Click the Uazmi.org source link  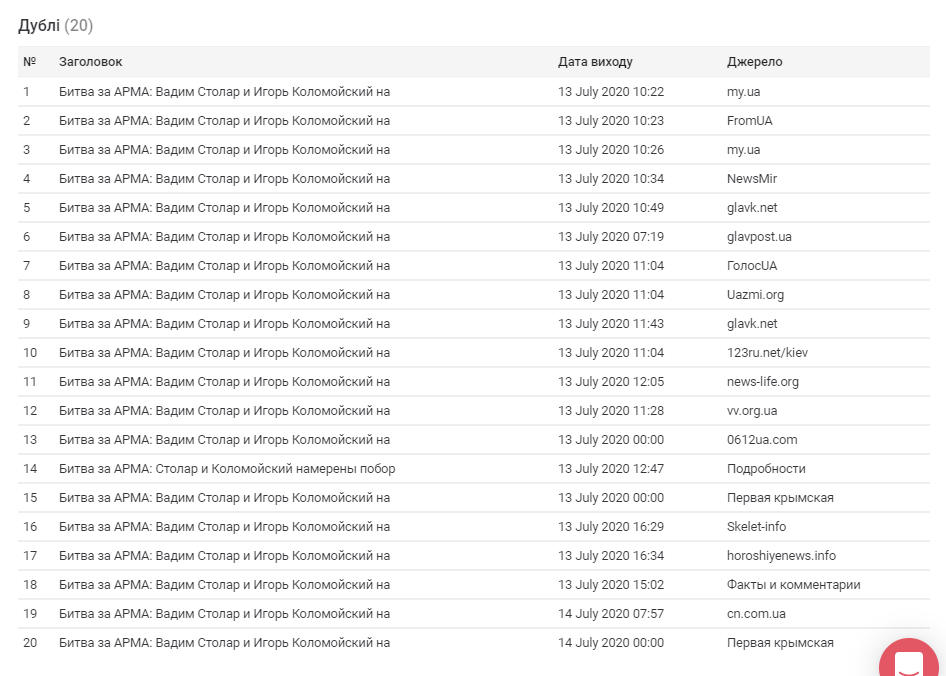[x=755, y=295]
